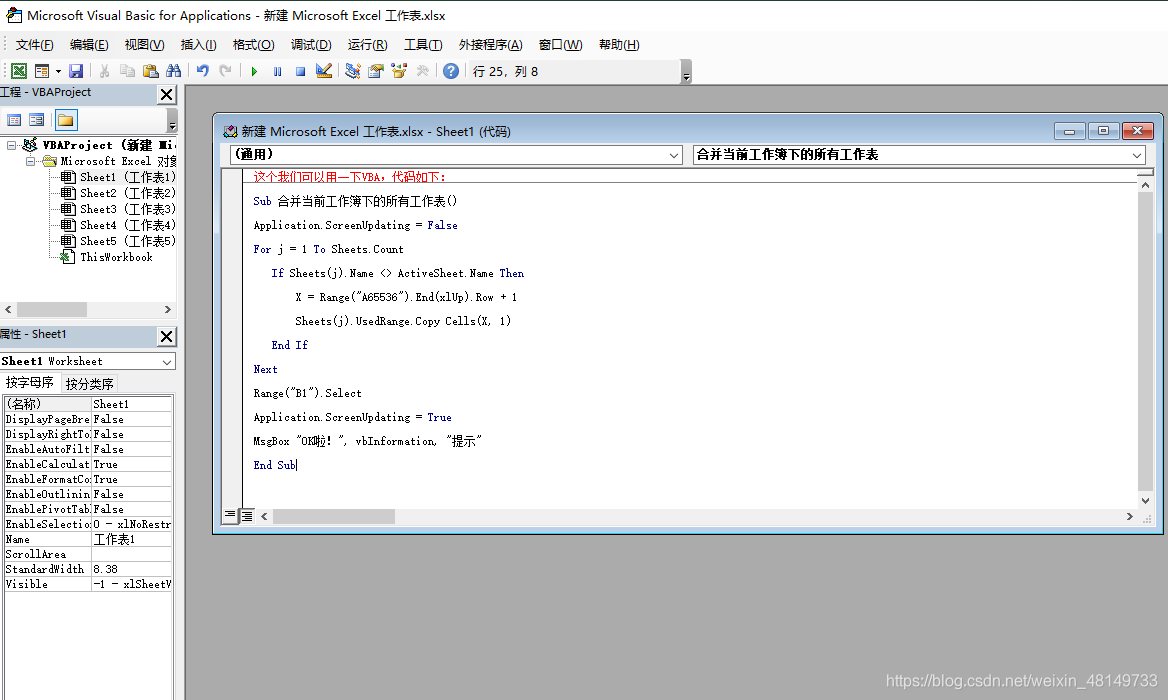
Task: Click the (名称) property value Sheet1
Action: [x=132, y=404]
